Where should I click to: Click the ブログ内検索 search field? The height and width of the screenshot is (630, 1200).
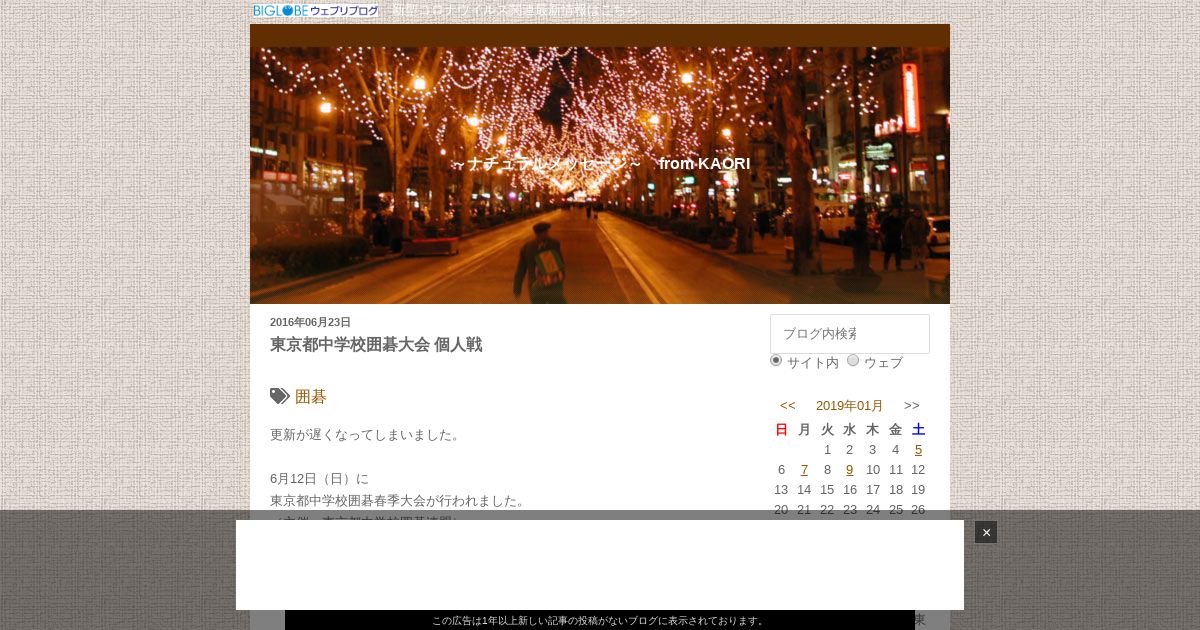click(x=850, y=334)
